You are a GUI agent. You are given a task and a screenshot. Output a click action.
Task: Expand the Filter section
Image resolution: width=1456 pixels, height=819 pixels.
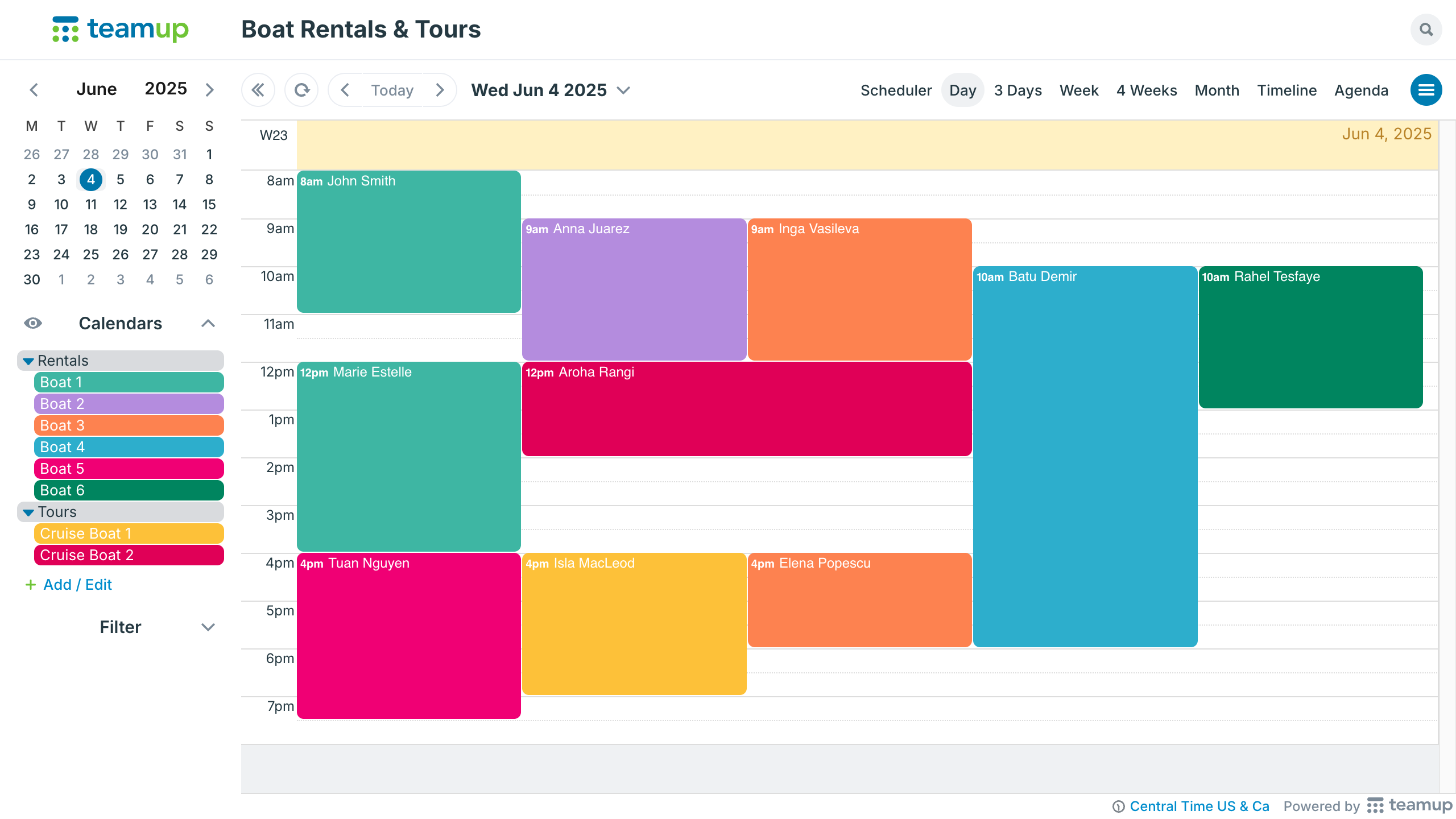[x=208, y=627]
